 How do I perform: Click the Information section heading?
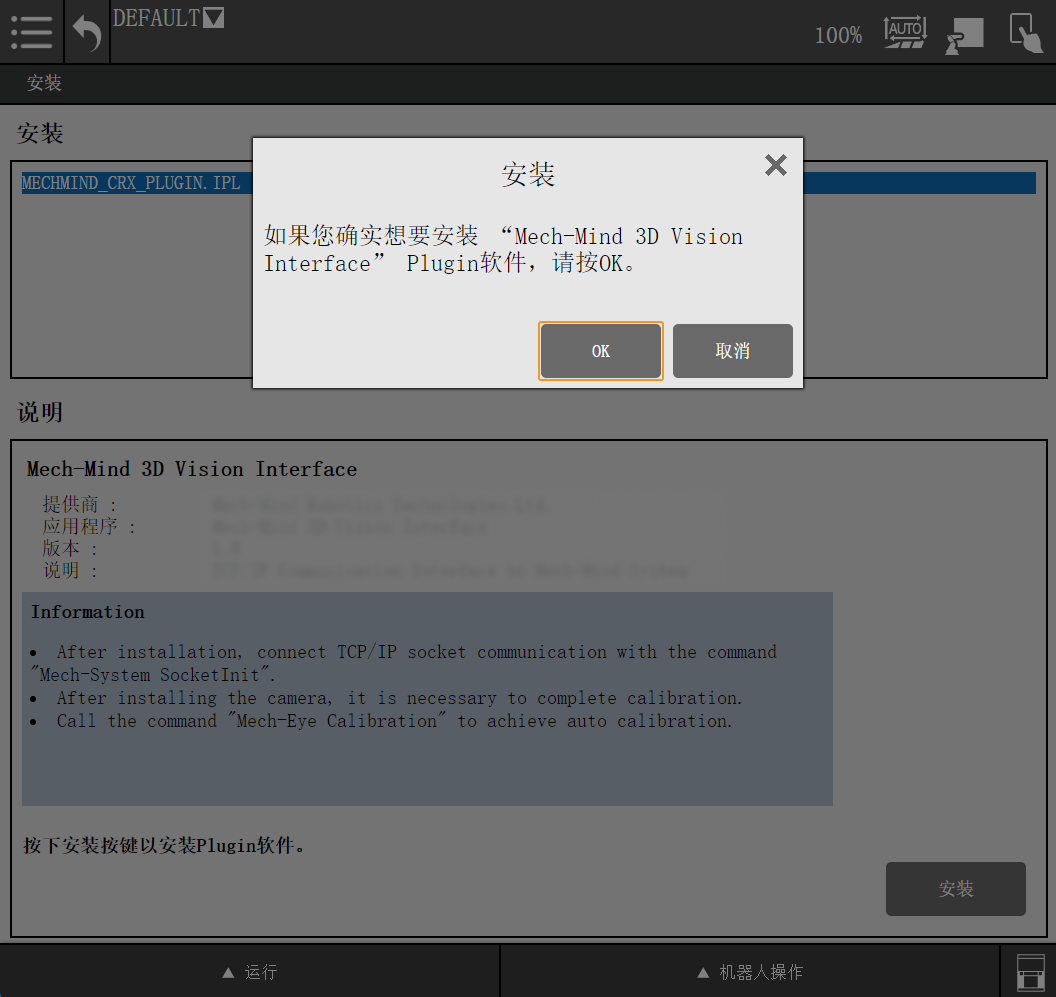click(x=88, y=612)
